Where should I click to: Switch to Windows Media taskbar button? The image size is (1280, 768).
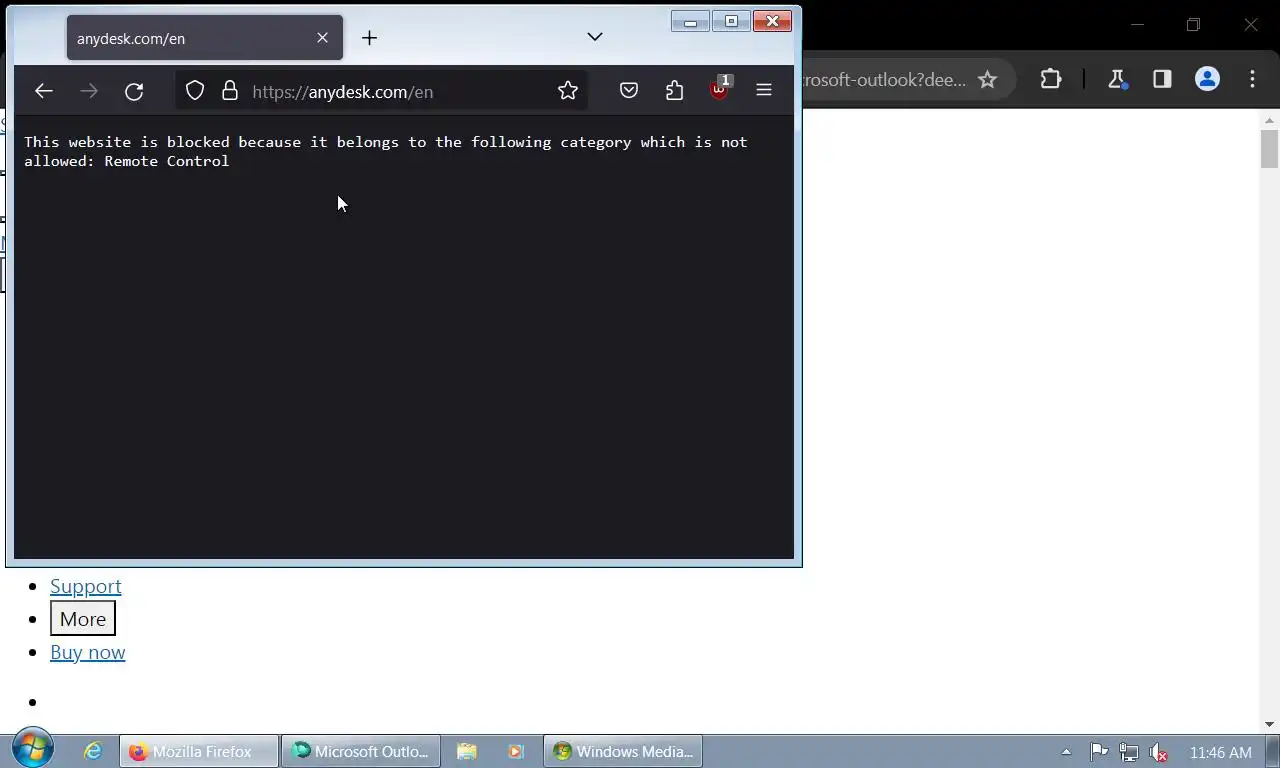(623, 751)
